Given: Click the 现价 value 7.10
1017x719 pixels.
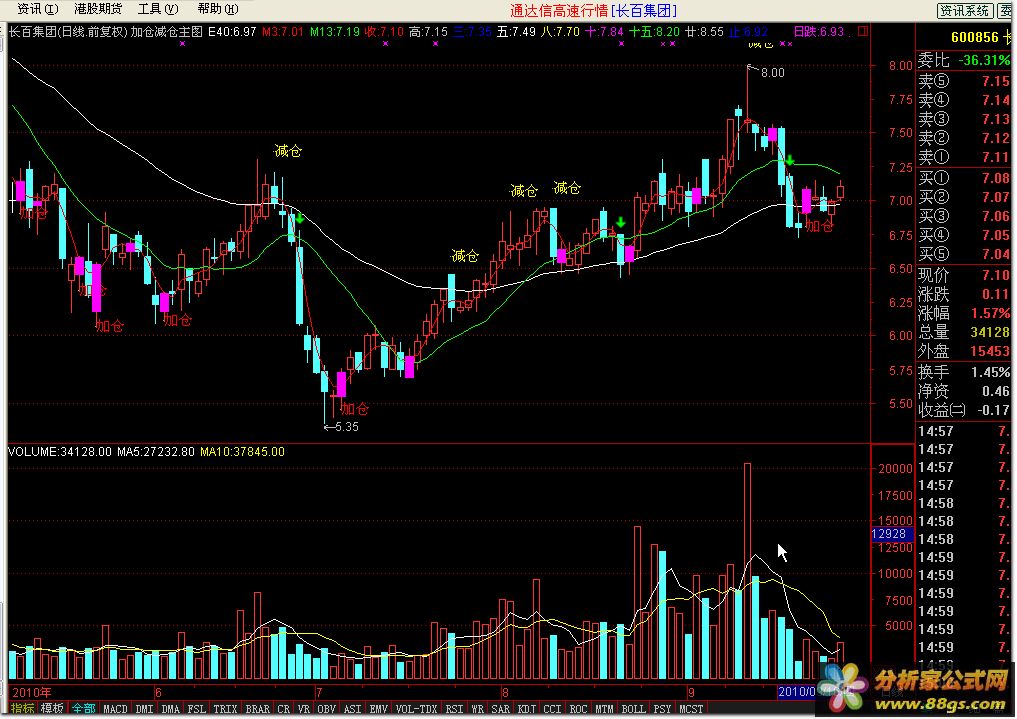Looking at the screenshot, I should (x=996, y=275).
